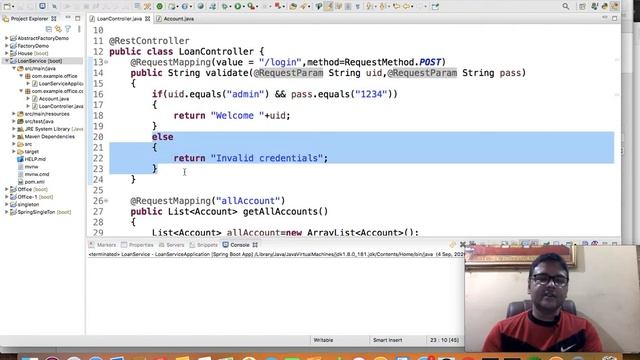
Task: Click the Boot Dashboard relaunch green icon
Action: 160,6
